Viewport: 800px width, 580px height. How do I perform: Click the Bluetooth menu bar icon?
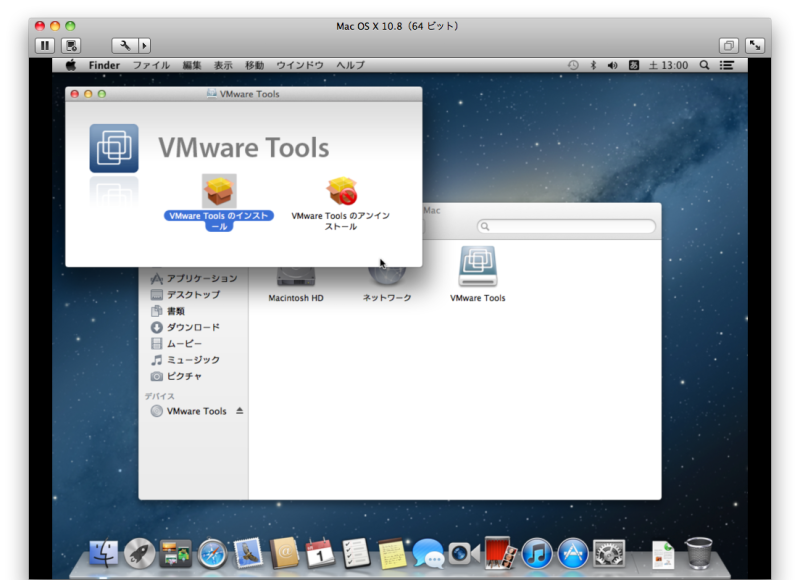click(x=593, y=65)
